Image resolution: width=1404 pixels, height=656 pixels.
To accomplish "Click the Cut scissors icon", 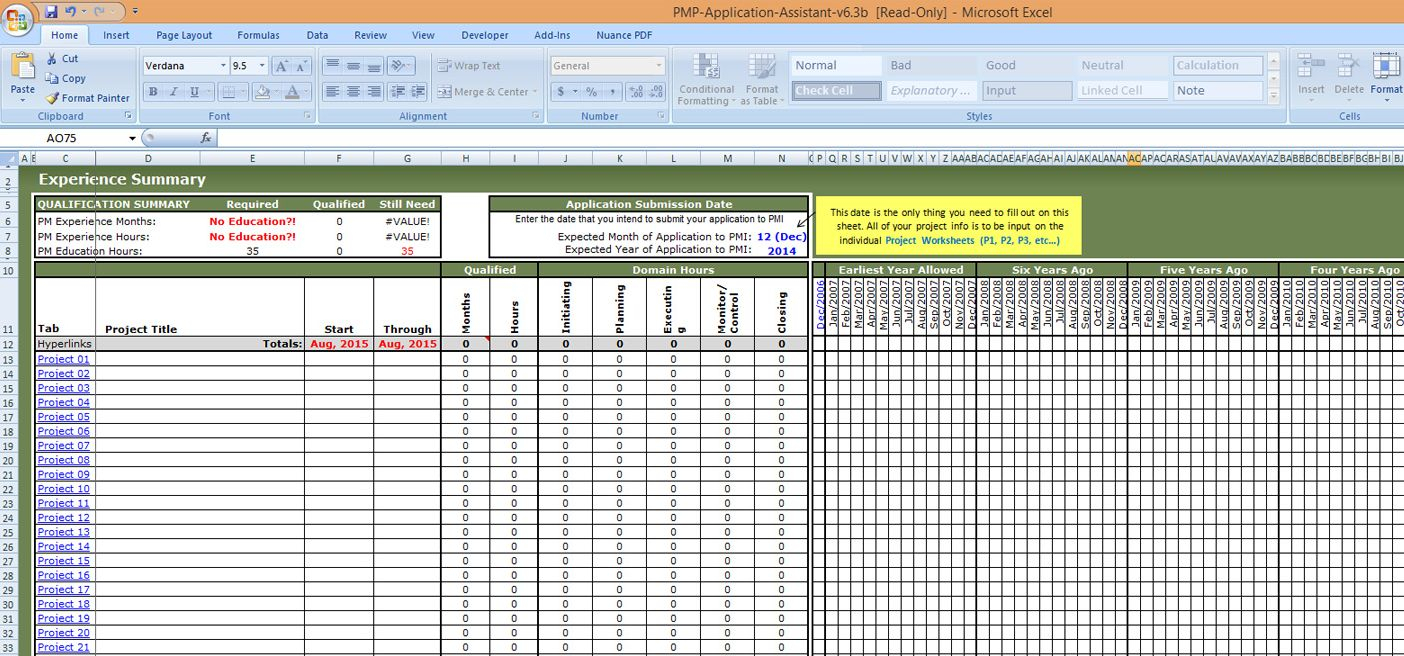I will point(52,59).
